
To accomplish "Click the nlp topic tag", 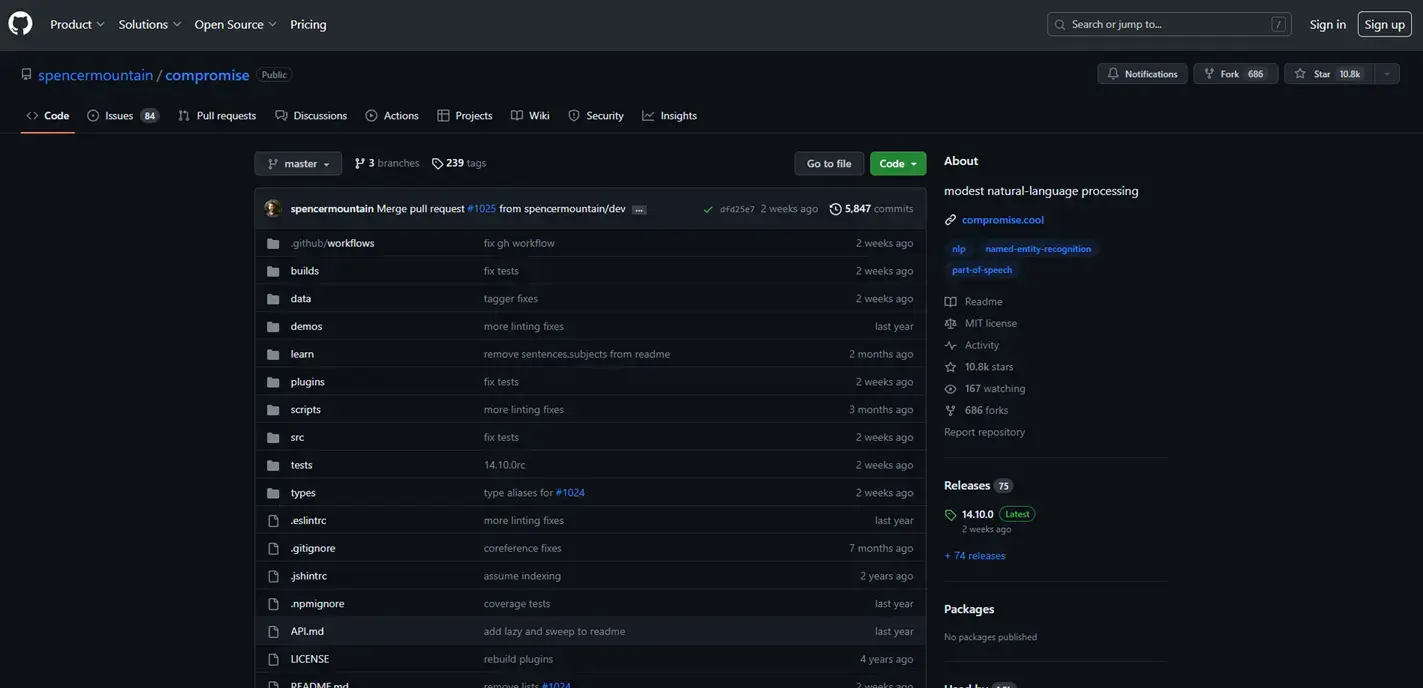I will (x=959, y=249).
